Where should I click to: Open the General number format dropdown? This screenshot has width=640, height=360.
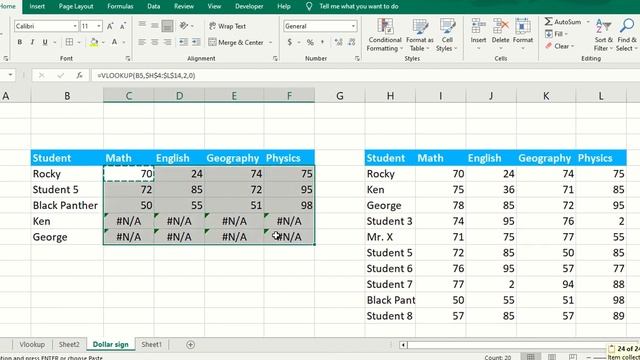(x=353, y=26)
